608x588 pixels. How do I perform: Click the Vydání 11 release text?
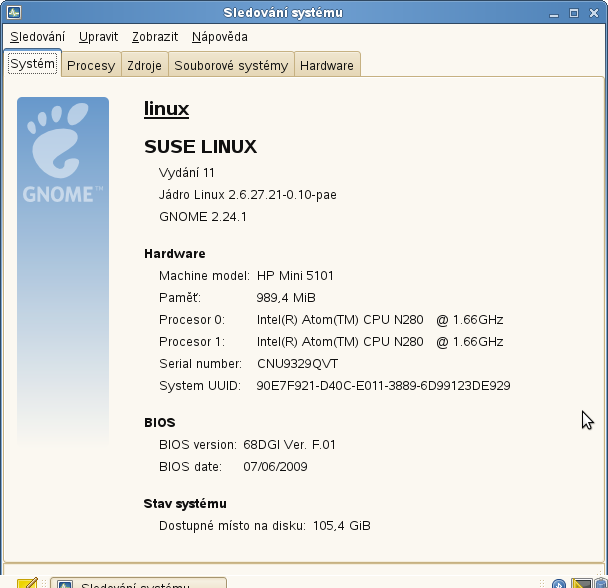[187, 173]
